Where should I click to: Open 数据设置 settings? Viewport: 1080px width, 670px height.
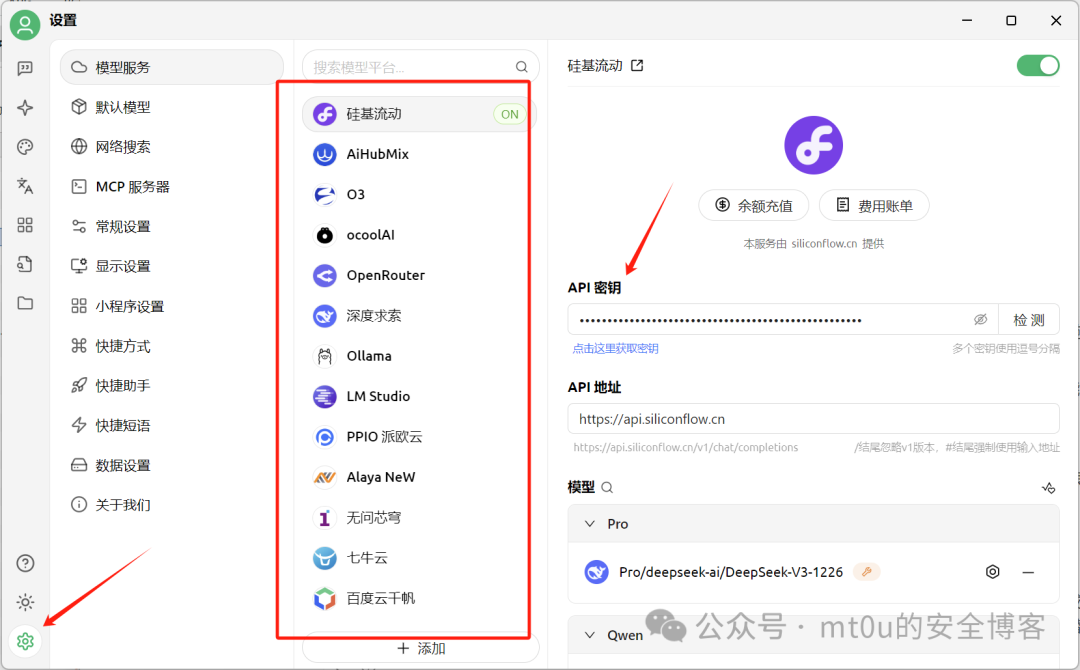[172, 465]
